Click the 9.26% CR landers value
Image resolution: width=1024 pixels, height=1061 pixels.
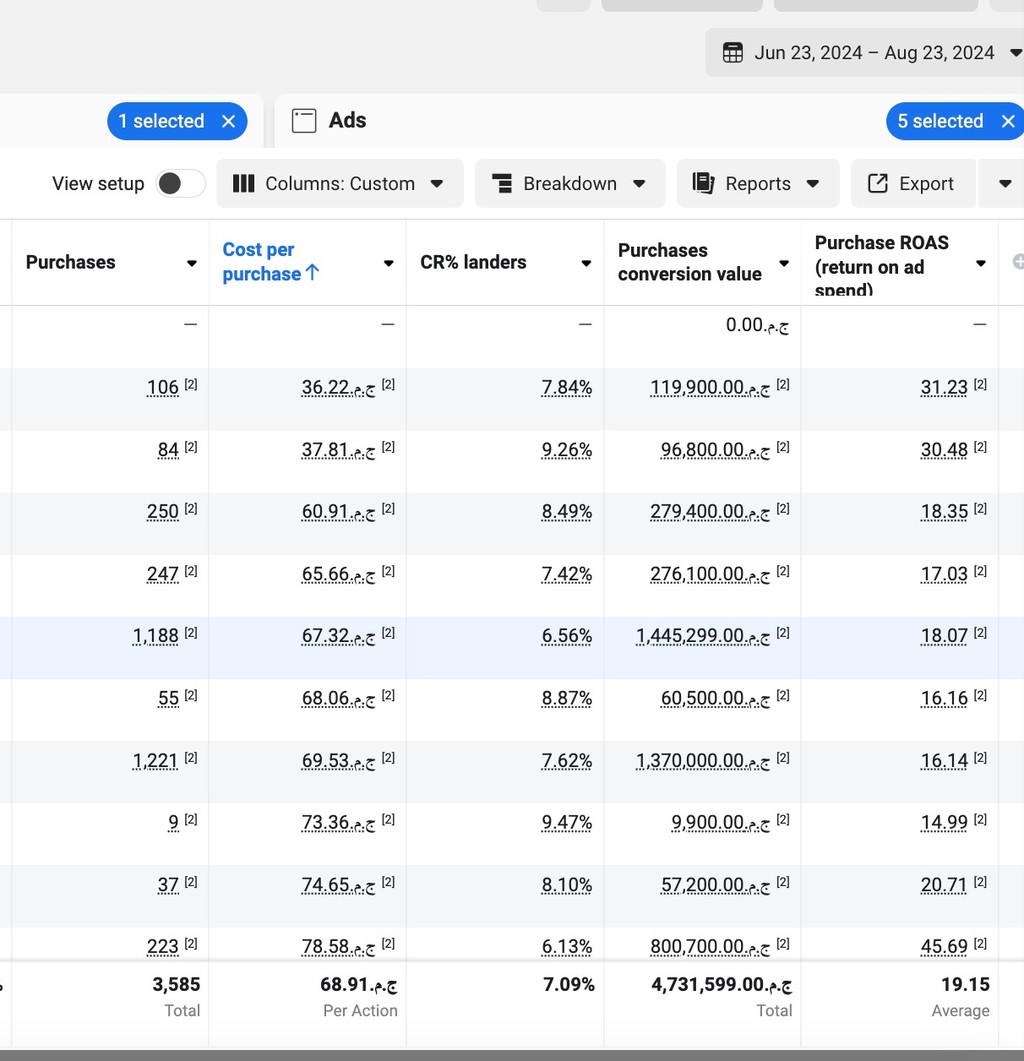566,450
